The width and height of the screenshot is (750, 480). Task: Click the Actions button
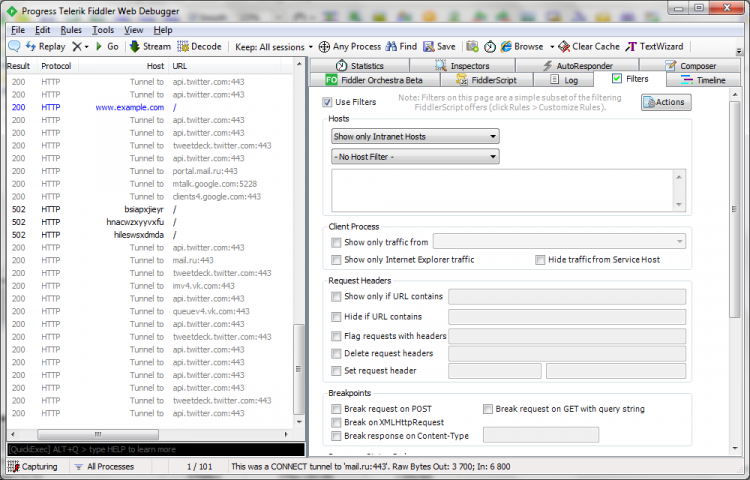click(666, 102)
